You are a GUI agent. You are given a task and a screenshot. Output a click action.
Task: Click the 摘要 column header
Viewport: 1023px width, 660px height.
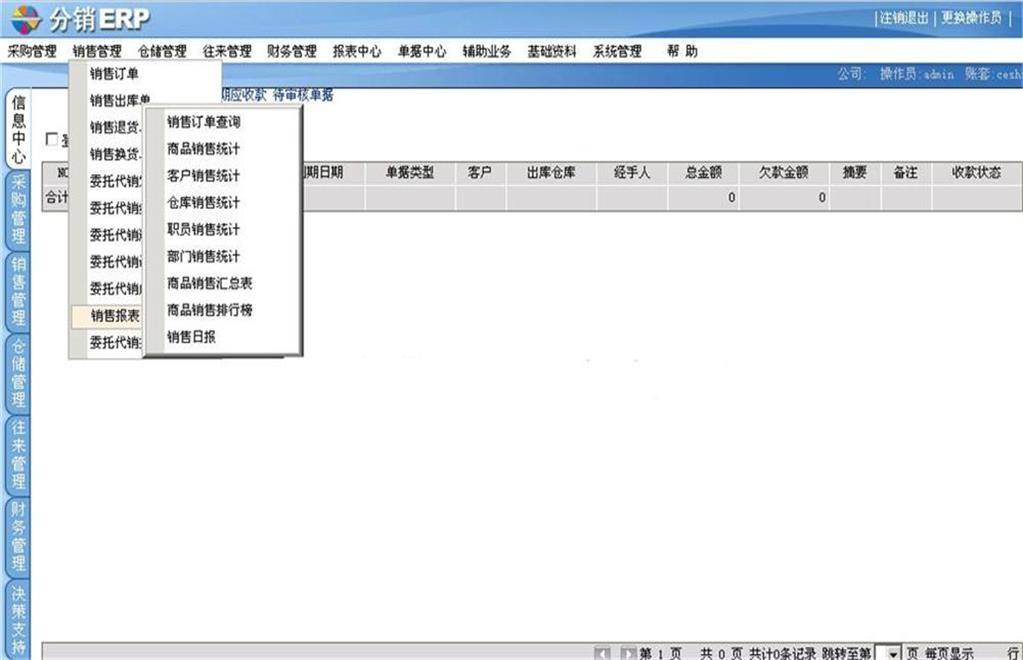click(855, 173)
